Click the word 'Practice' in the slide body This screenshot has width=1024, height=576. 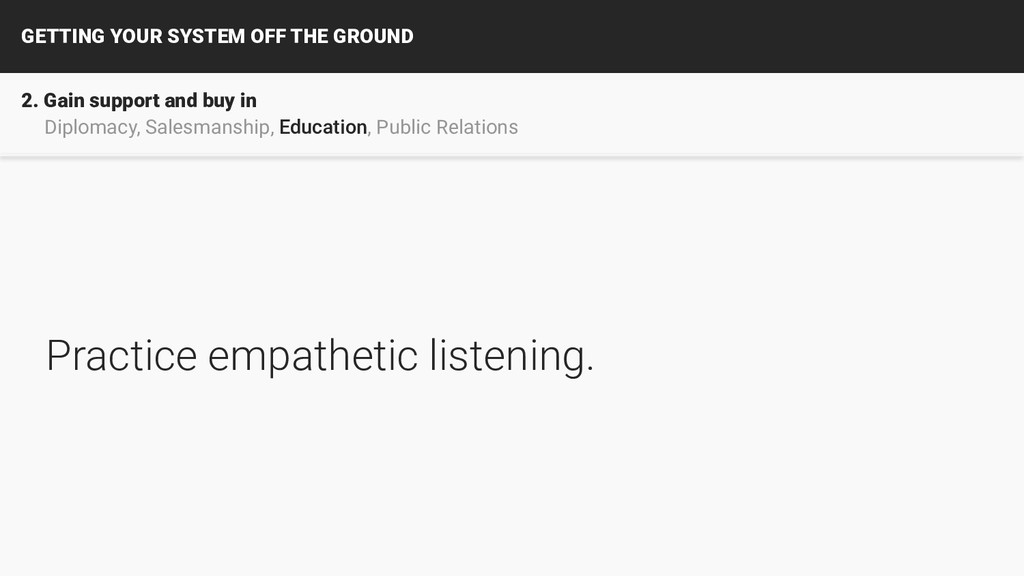click(121, 356)
